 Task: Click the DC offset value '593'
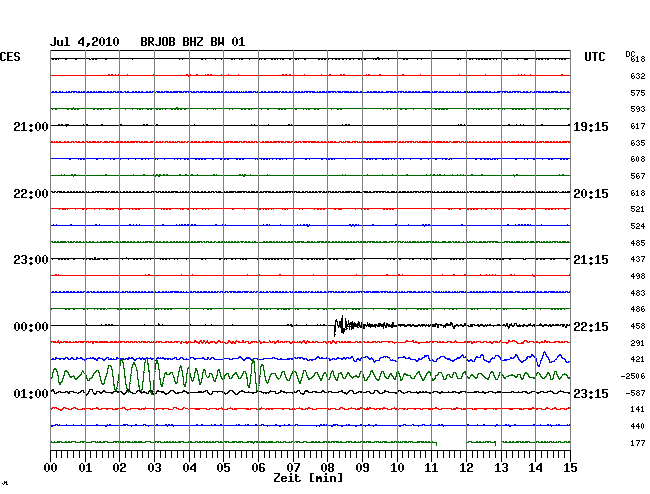coord(638,109)
